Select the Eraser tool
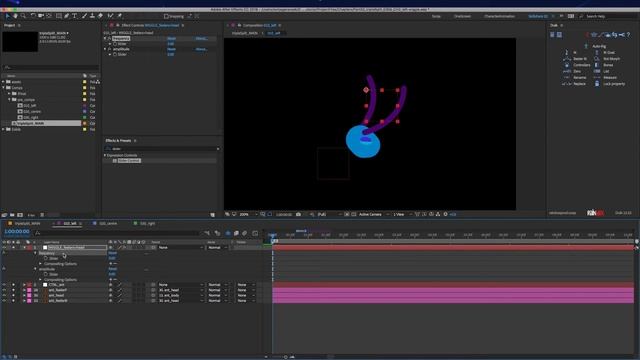Image resolution: width=640 pixels, height=360 pixels. [x=100, y=16]
